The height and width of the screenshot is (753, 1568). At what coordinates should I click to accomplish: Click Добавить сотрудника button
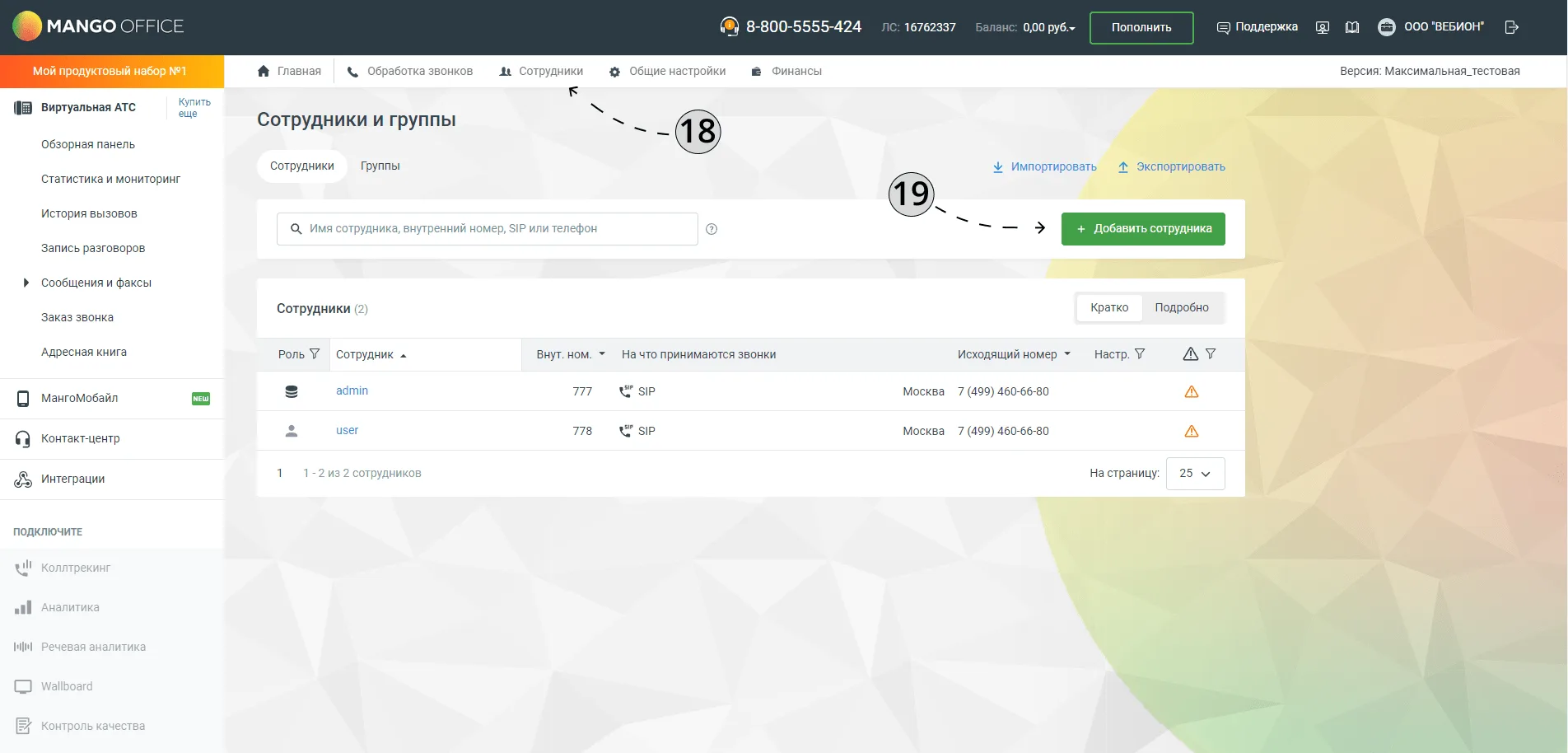point(1143,229)
